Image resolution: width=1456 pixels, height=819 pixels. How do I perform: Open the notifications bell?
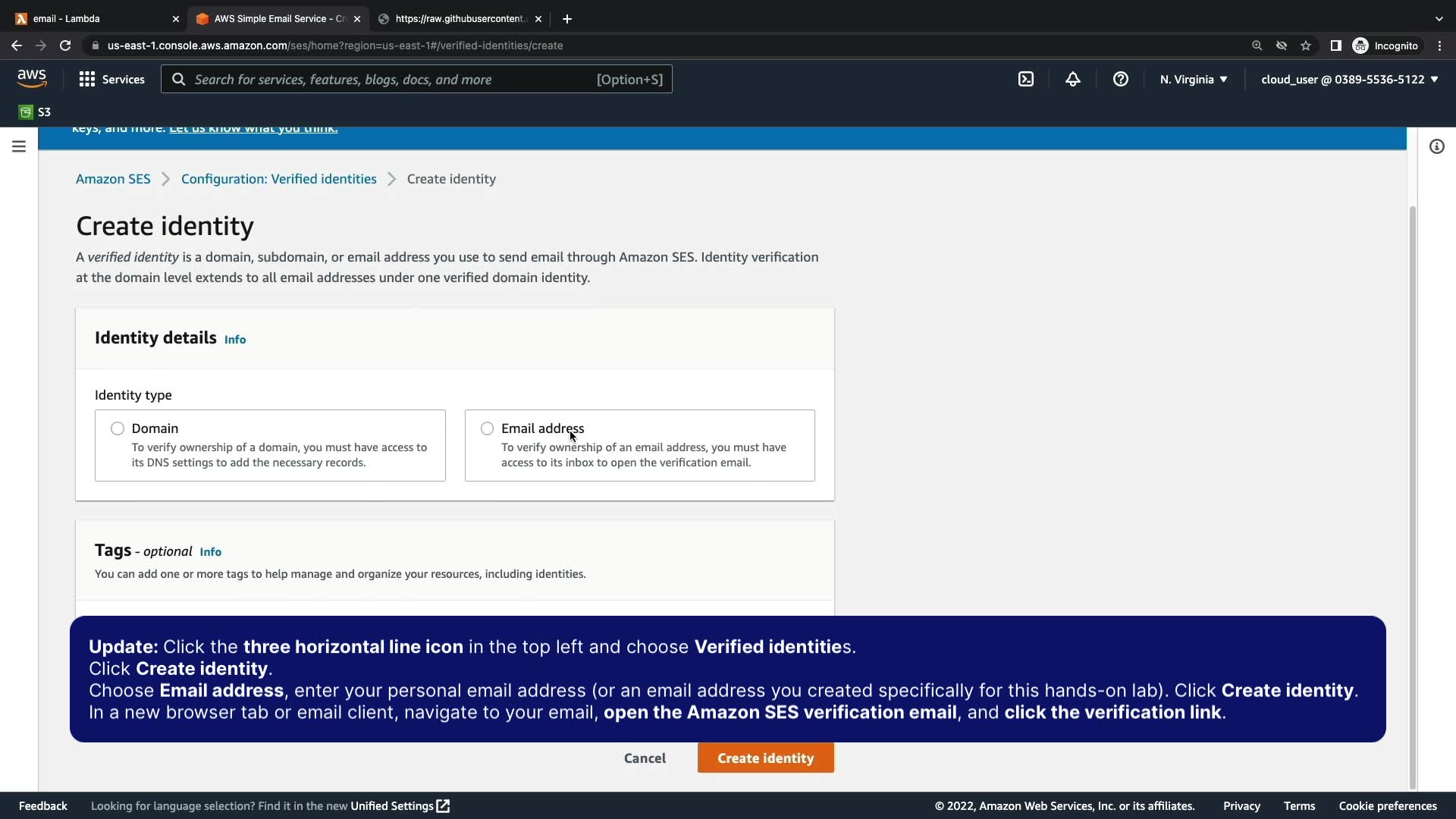(1072, 79)
